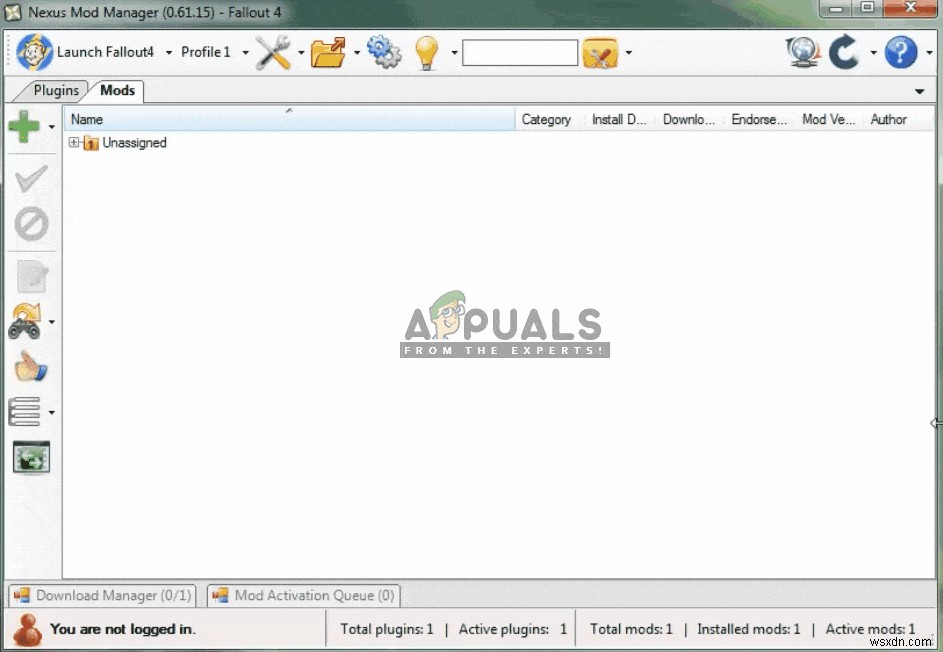Open the Launch Fallout4 dropdown arrow
This screenshot has height=652, width=943.
pos(167,52)
